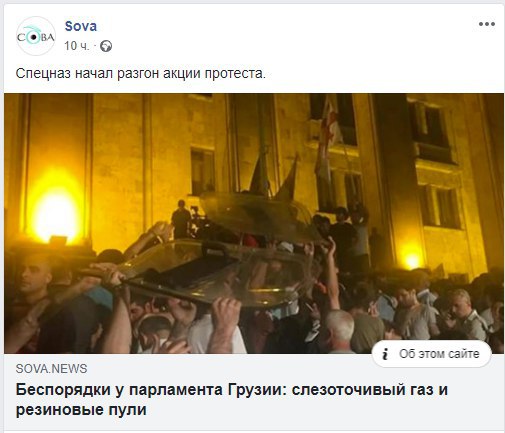Image resolution: width=505 pixels, height=433 pixels.
Task: Click the small lit lamp beside the building column
Action: point(412,259)
